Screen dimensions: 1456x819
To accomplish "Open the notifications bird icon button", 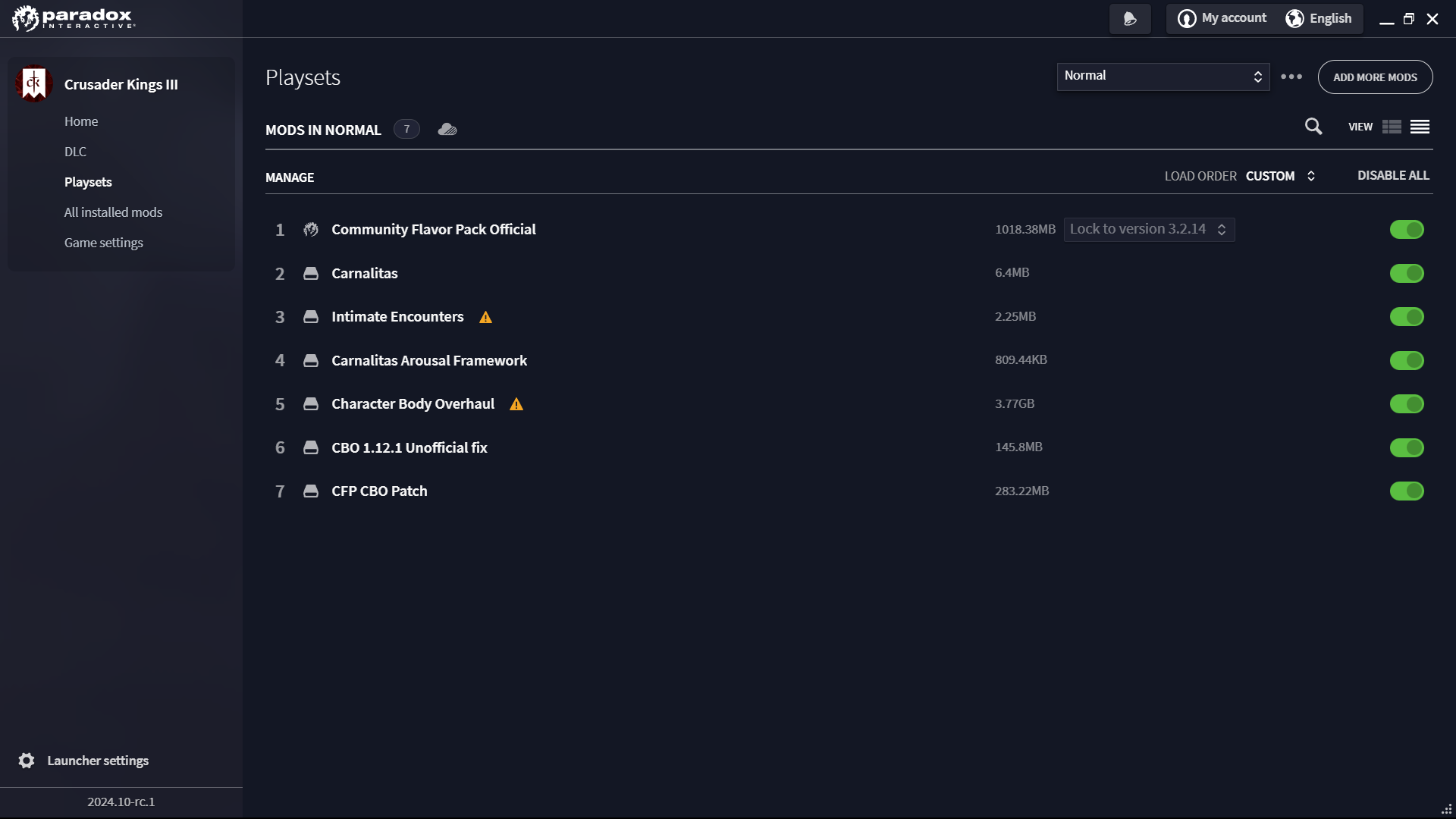I will [x=1130, y=19].
